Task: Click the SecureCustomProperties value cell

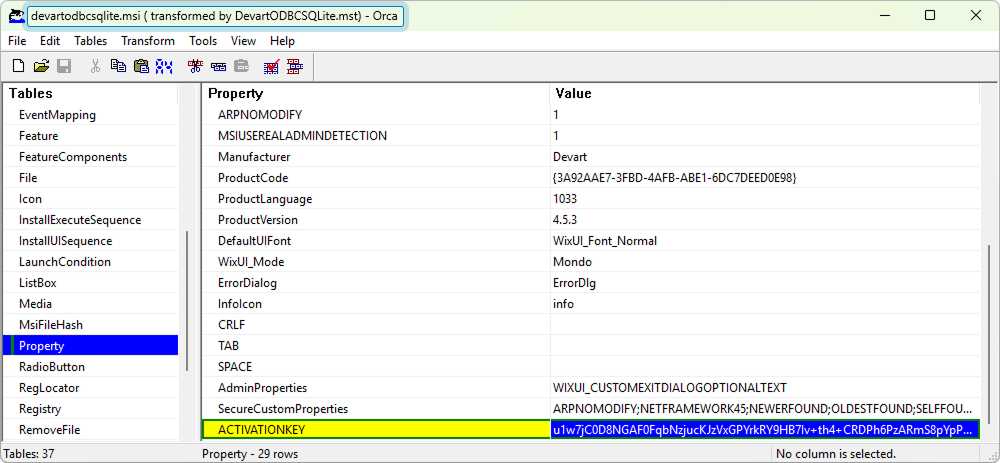Action: click(764, 409)
